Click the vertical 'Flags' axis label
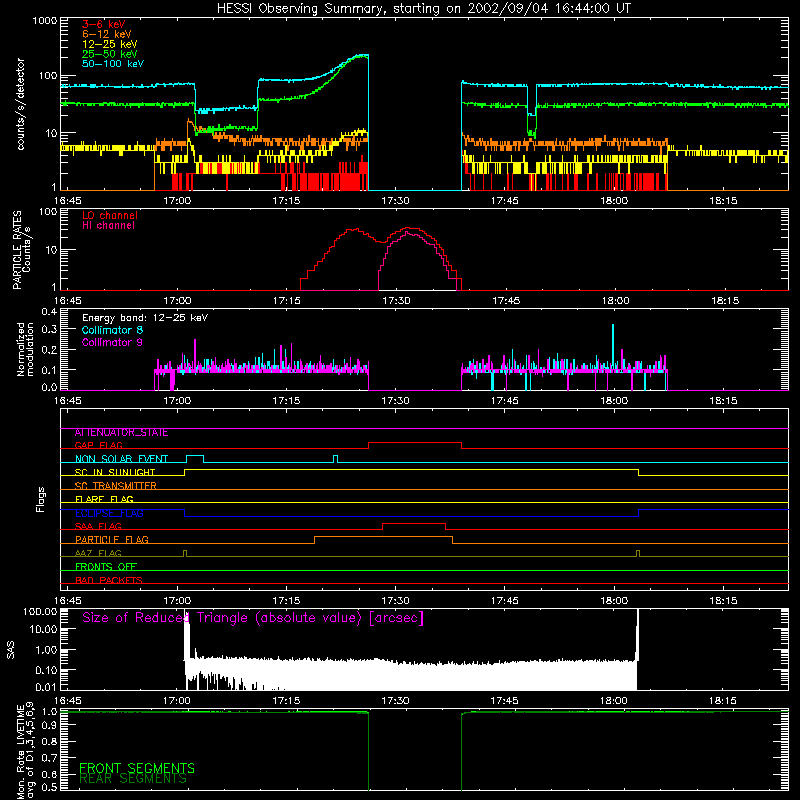The height and width of the screenshot is (800, 800). [x=40, y=499]
